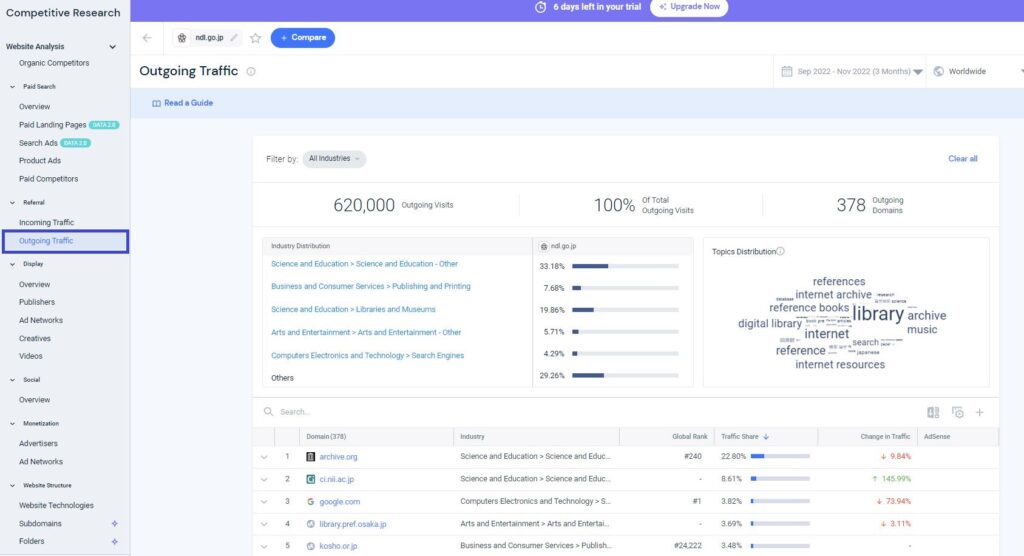Open Search Ads in sidebar
Viewport: 1024px width, 556px height.
click(x=38, y=143)
